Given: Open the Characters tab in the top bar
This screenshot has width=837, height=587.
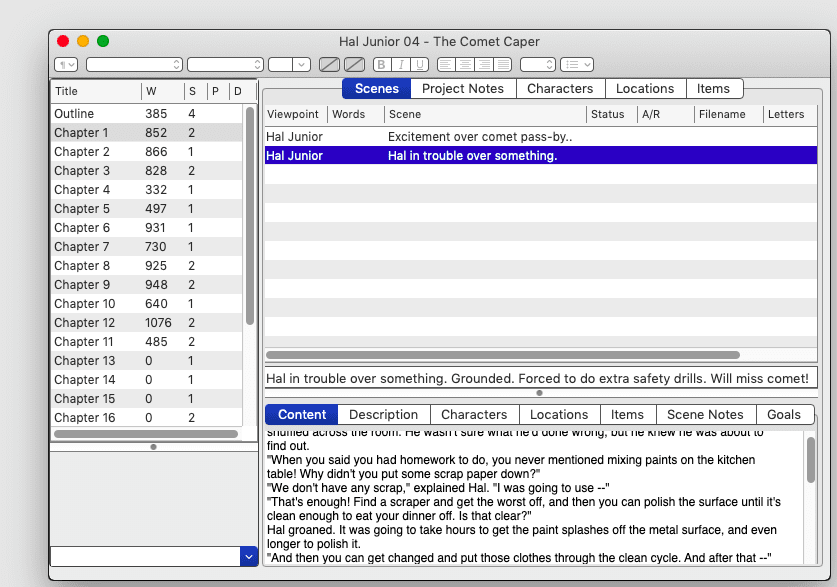Looking at the screenshot, I should pos(560,89).
